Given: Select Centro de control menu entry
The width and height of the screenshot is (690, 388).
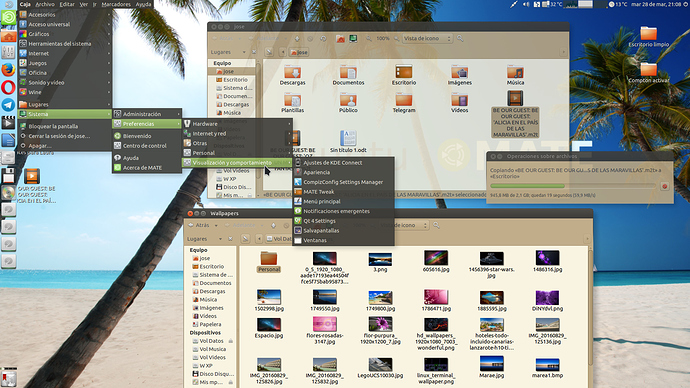Looking at the screenshot, I should [x=147, y=146].
